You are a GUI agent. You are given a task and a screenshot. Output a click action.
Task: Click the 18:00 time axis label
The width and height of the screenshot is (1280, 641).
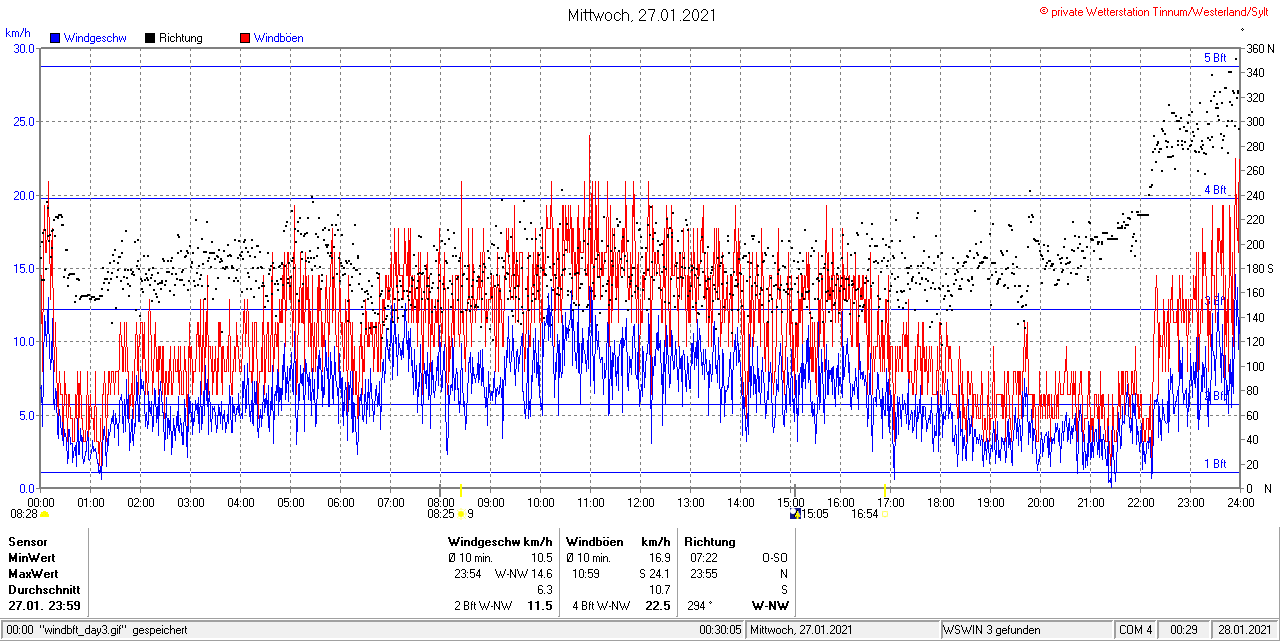tap(941, 502)
